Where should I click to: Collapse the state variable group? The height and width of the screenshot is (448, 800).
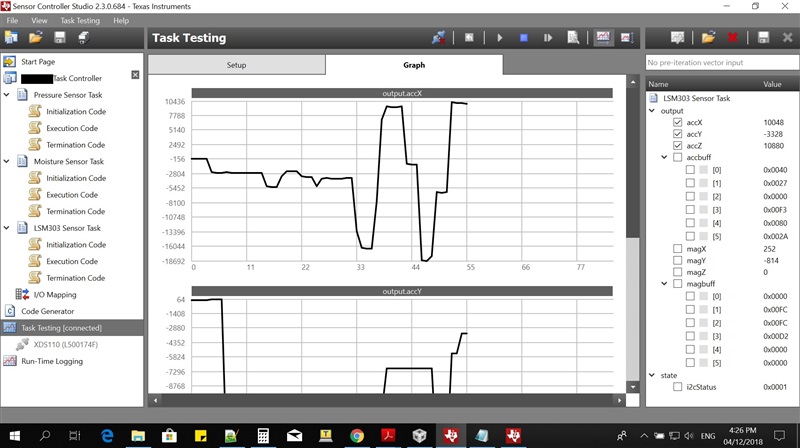[652, 375]
